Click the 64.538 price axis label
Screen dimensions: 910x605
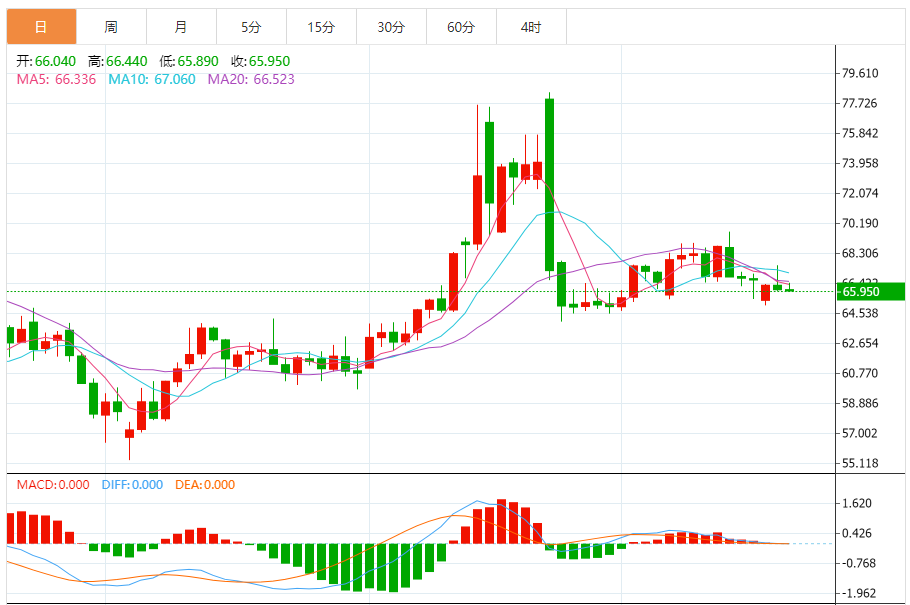coord(860,314)
